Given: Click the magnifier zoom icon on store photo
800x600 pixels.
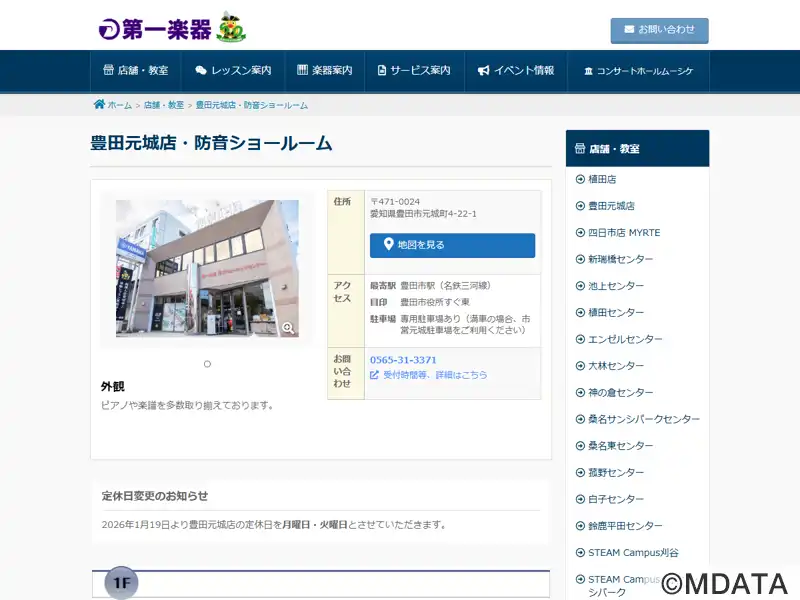Looking at the screenshot, I should pyautogui.click(x=288, y=327).
